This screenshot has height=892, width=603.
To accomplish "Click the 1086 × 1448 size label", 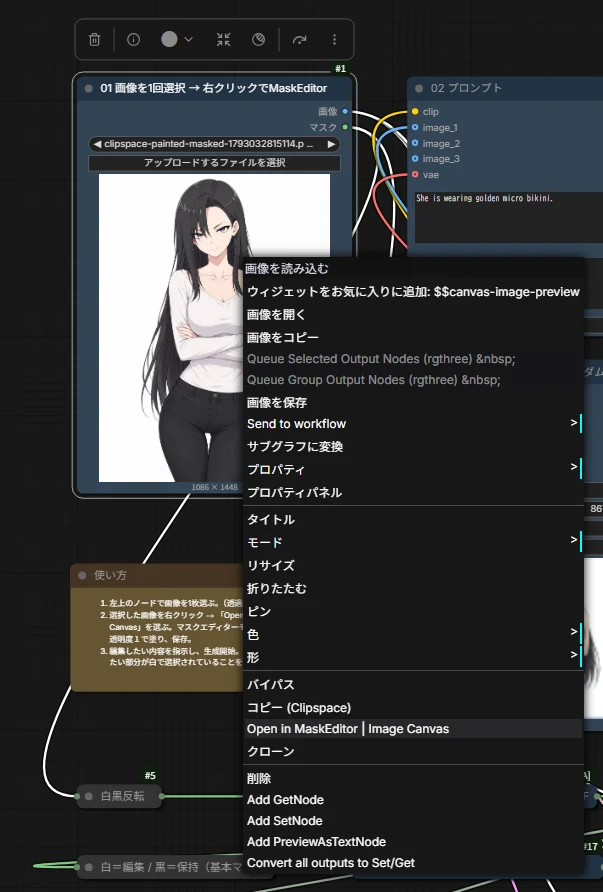I will coord(214,487).
